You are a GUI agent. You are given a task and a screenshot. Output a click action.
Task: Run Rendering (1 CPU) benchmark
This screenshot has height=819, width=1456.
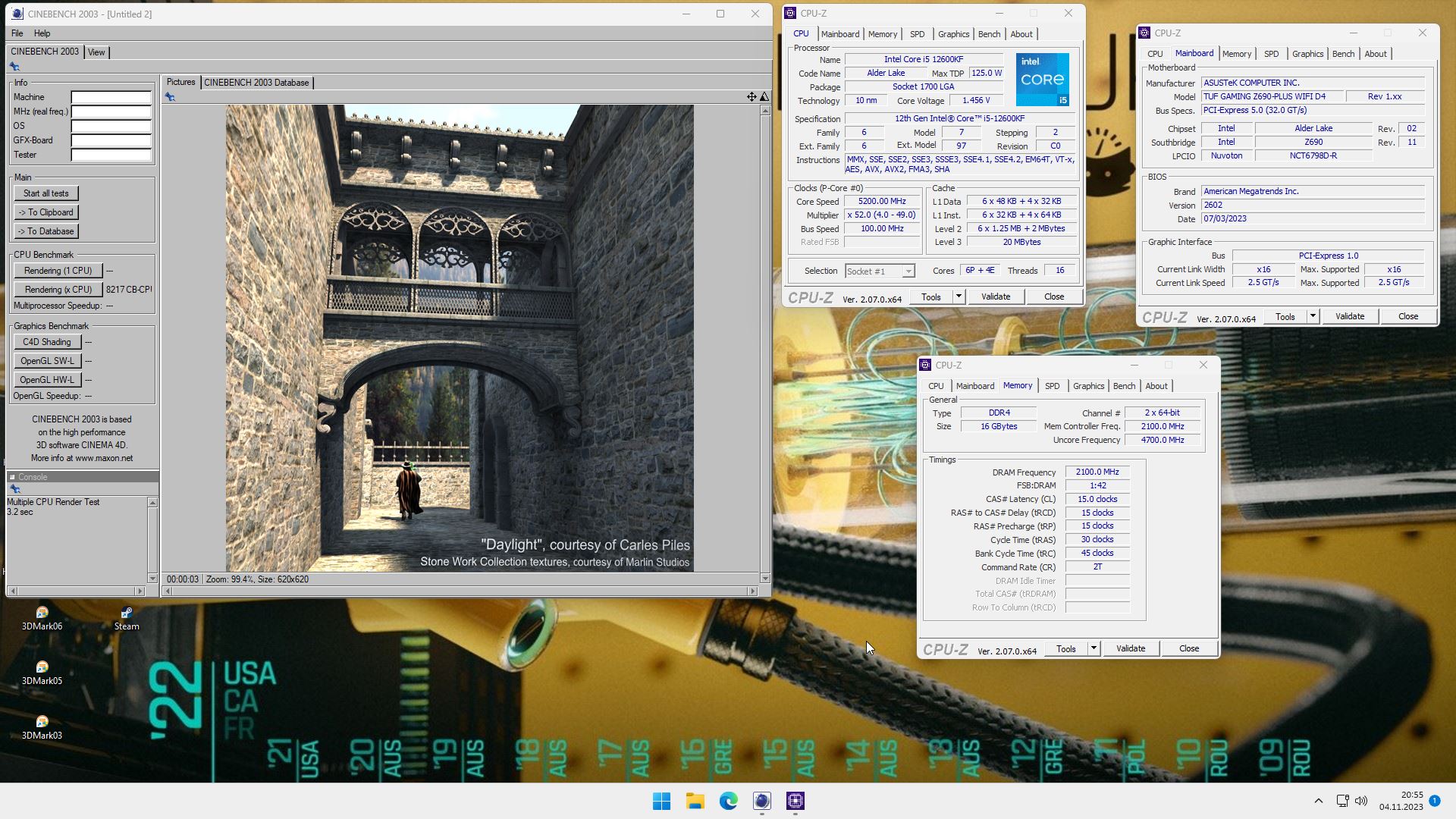[58, 271]
